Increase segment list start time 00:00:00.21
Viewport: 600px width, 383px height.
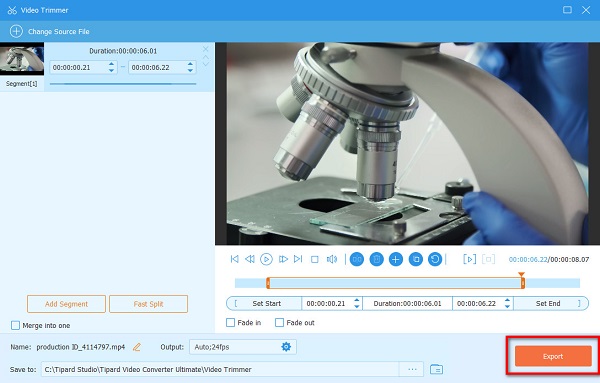[x=111, y=64]
